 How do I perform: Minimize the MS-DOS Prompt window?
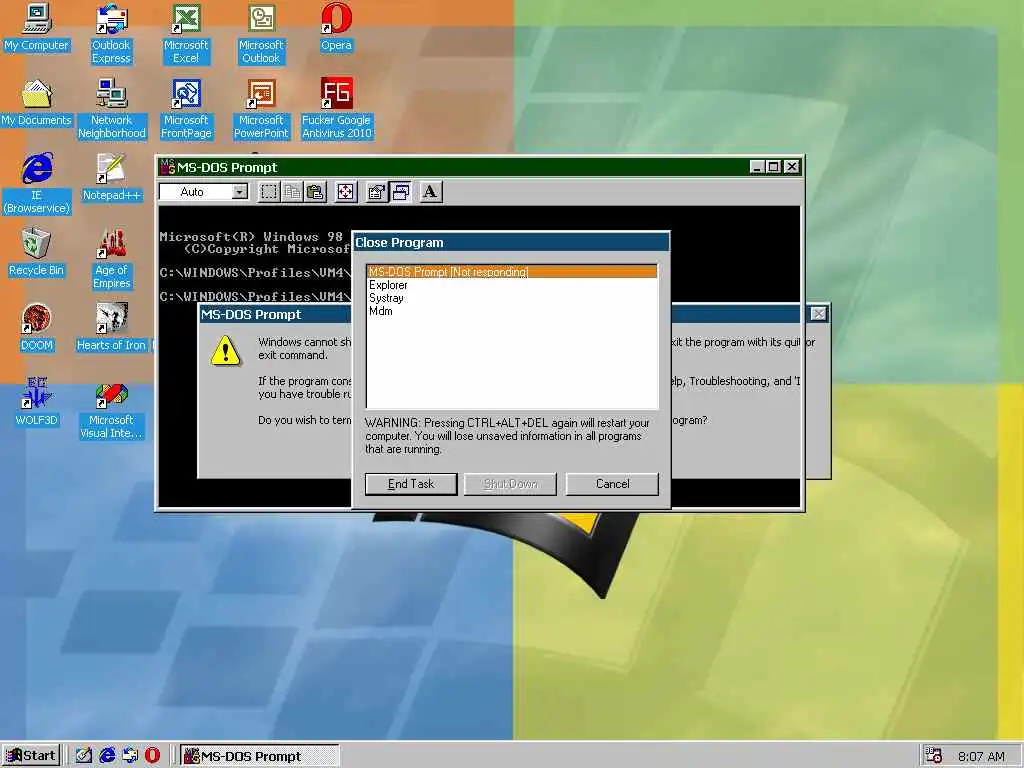[x=757, y=167]
